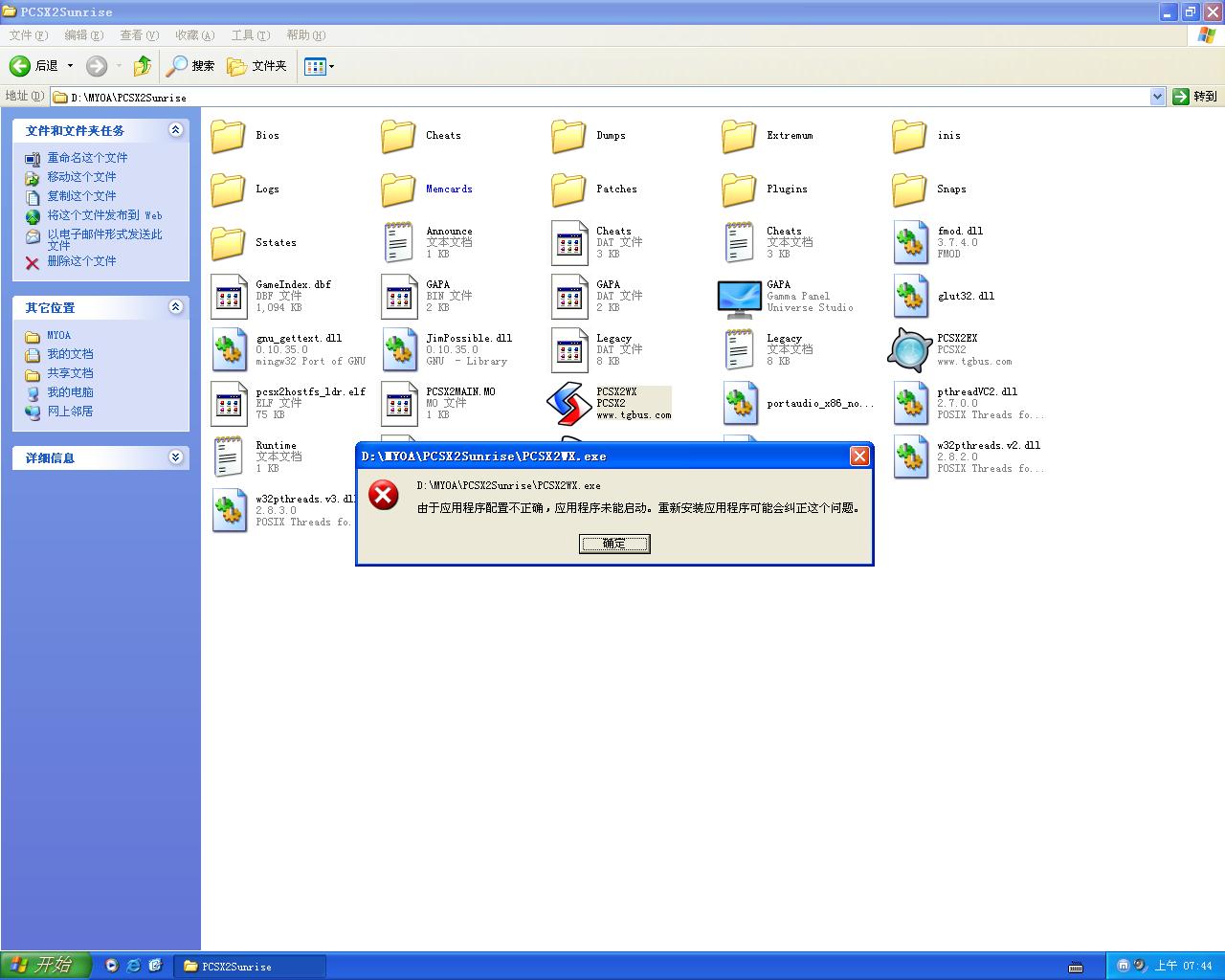Image resolution: width=1225 pixels, height=980 pixels.
Task: Select the GAPA Gamma Panel monitor icon
Action: [x=739, y=299]
